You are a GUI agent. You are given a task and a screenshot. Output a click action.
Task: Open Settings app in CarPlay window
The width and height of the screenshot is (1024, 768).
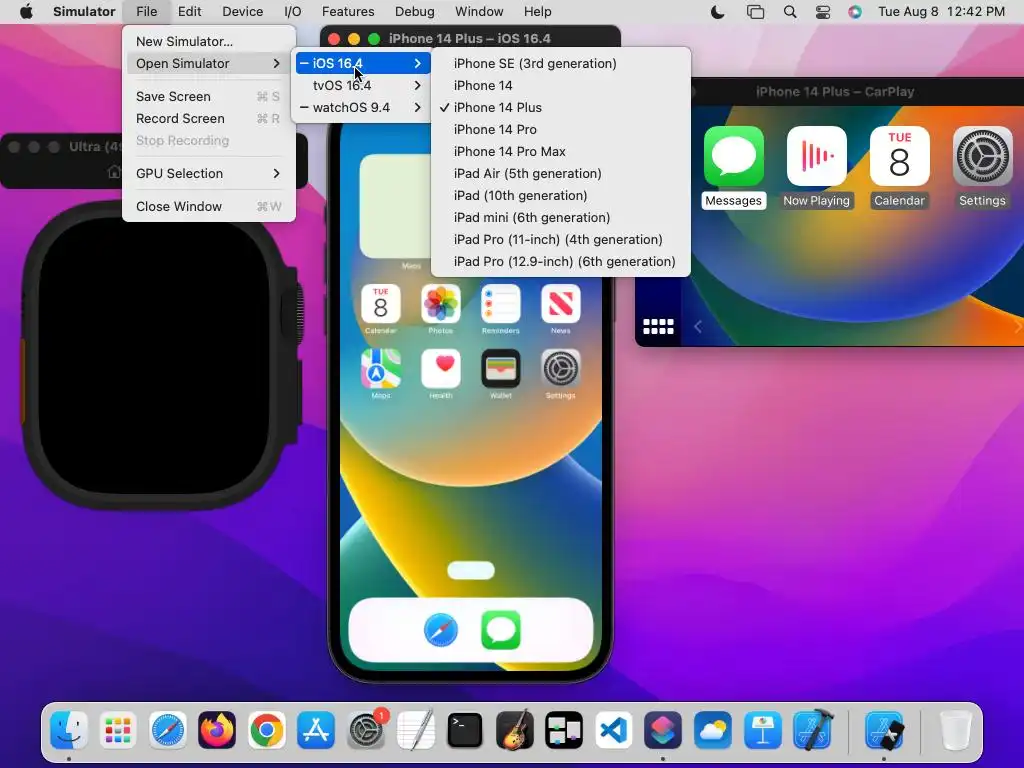tap(982, 157)
